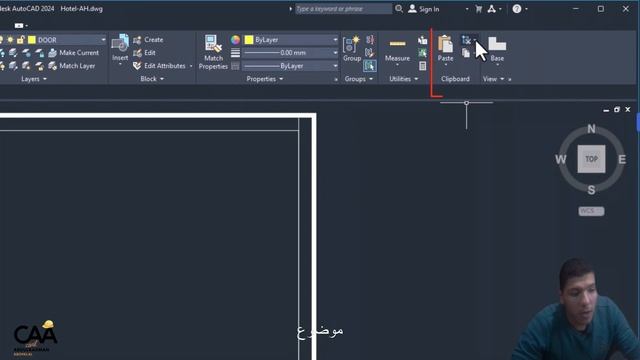Screen dimensions: 640x360
Task: Click the Make Current layer button
Action: point(74,53)
